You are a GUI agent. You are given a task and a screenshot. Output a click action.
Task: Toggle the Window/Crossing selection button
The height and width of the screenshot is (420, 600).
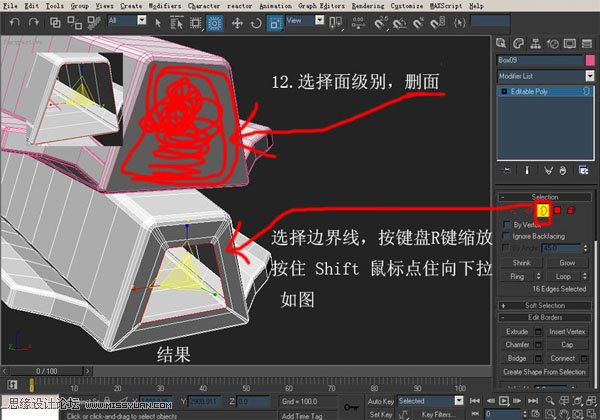pos(215,23)
